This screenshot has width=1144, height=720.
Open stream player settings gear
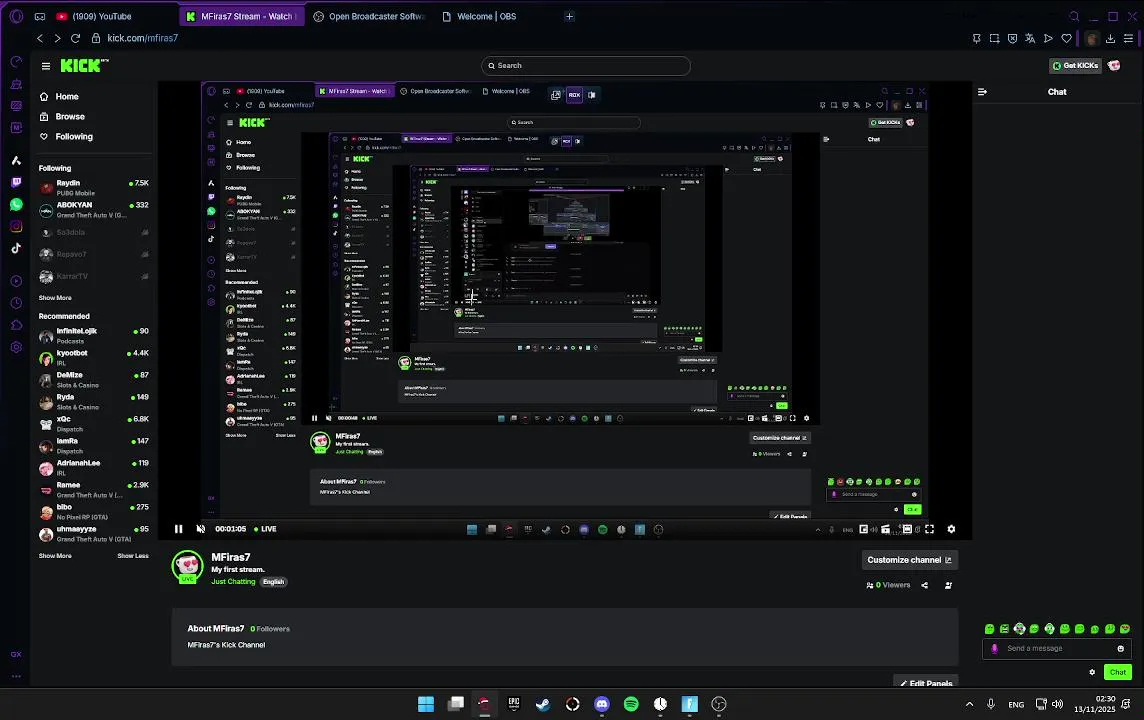(x=951, y=529)
